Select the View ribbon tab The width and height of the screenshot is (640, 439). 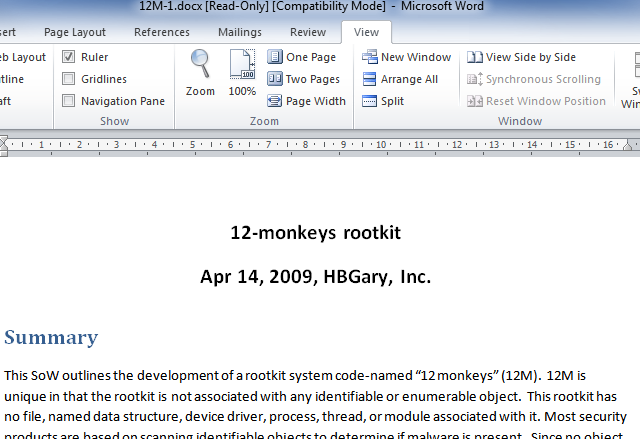tap(366, 32)
